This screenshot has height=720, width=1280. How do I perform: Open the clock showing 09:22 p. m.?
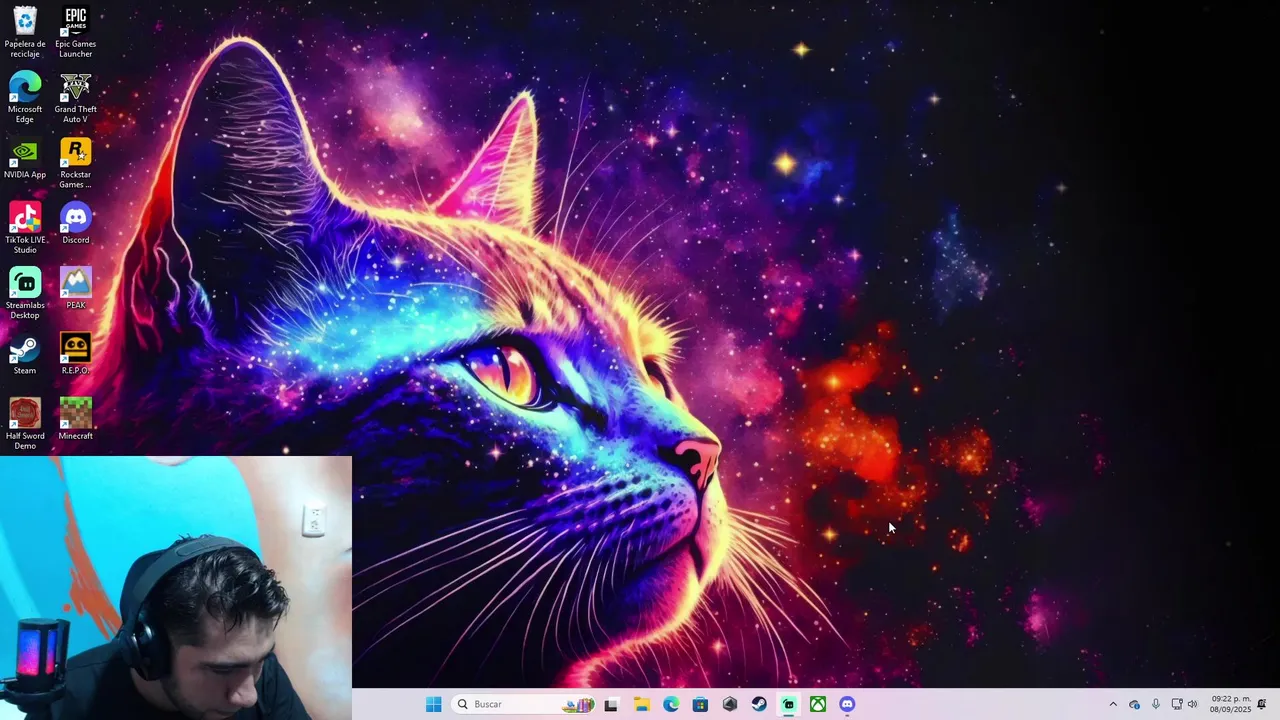(x=1230, y=704)
